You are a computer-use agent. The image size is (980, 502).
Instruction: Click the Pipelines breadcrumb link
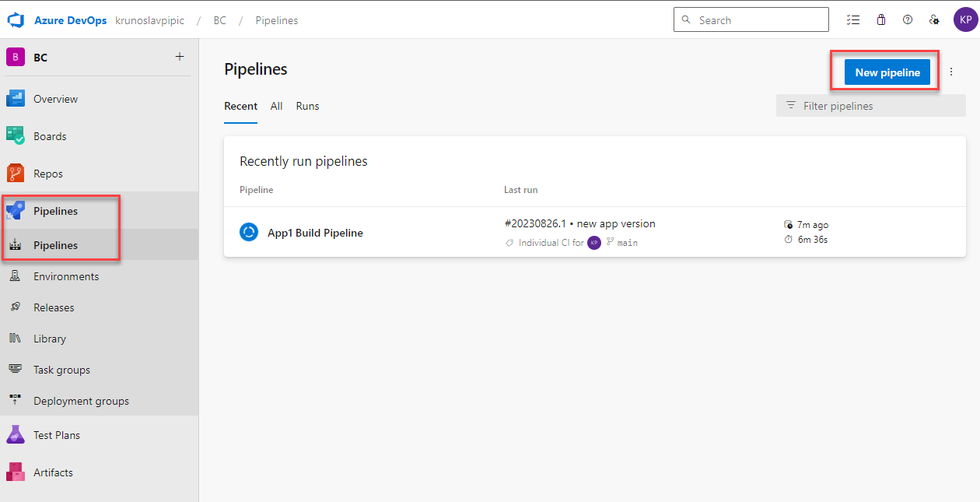(x=276, y=20)
